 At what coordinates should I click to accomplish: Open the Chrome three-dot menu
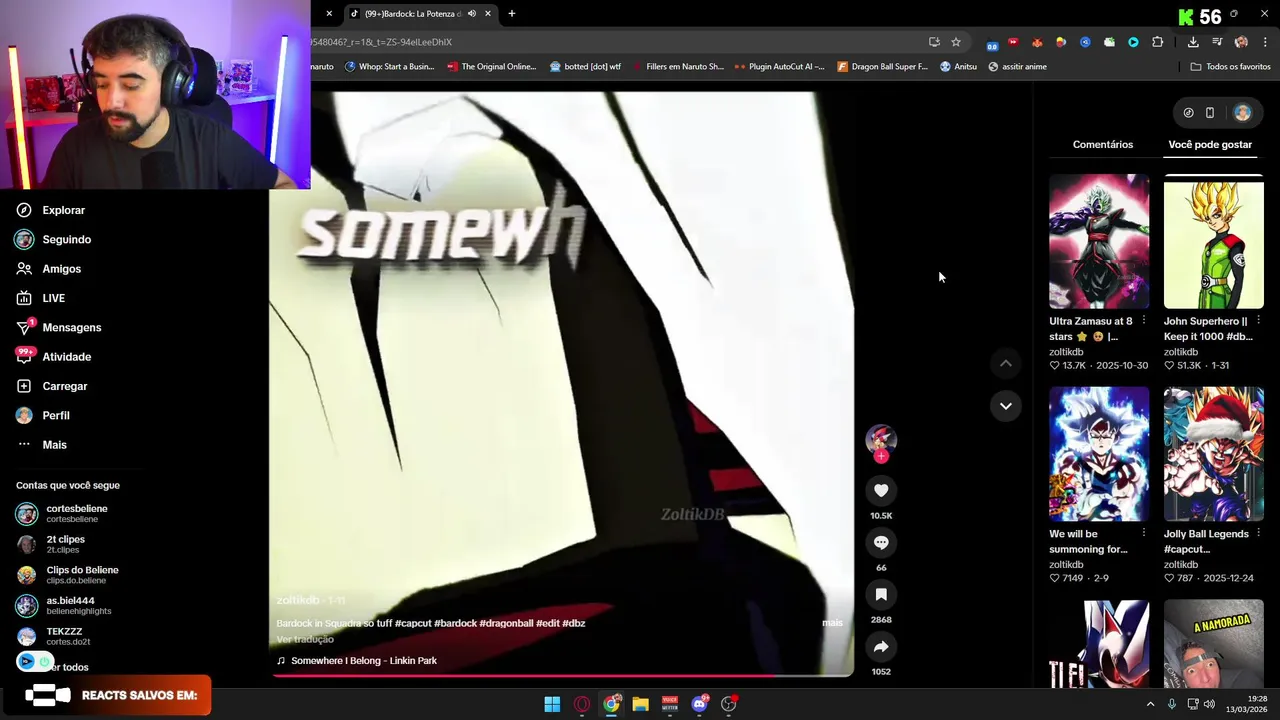coord(1265,42)
